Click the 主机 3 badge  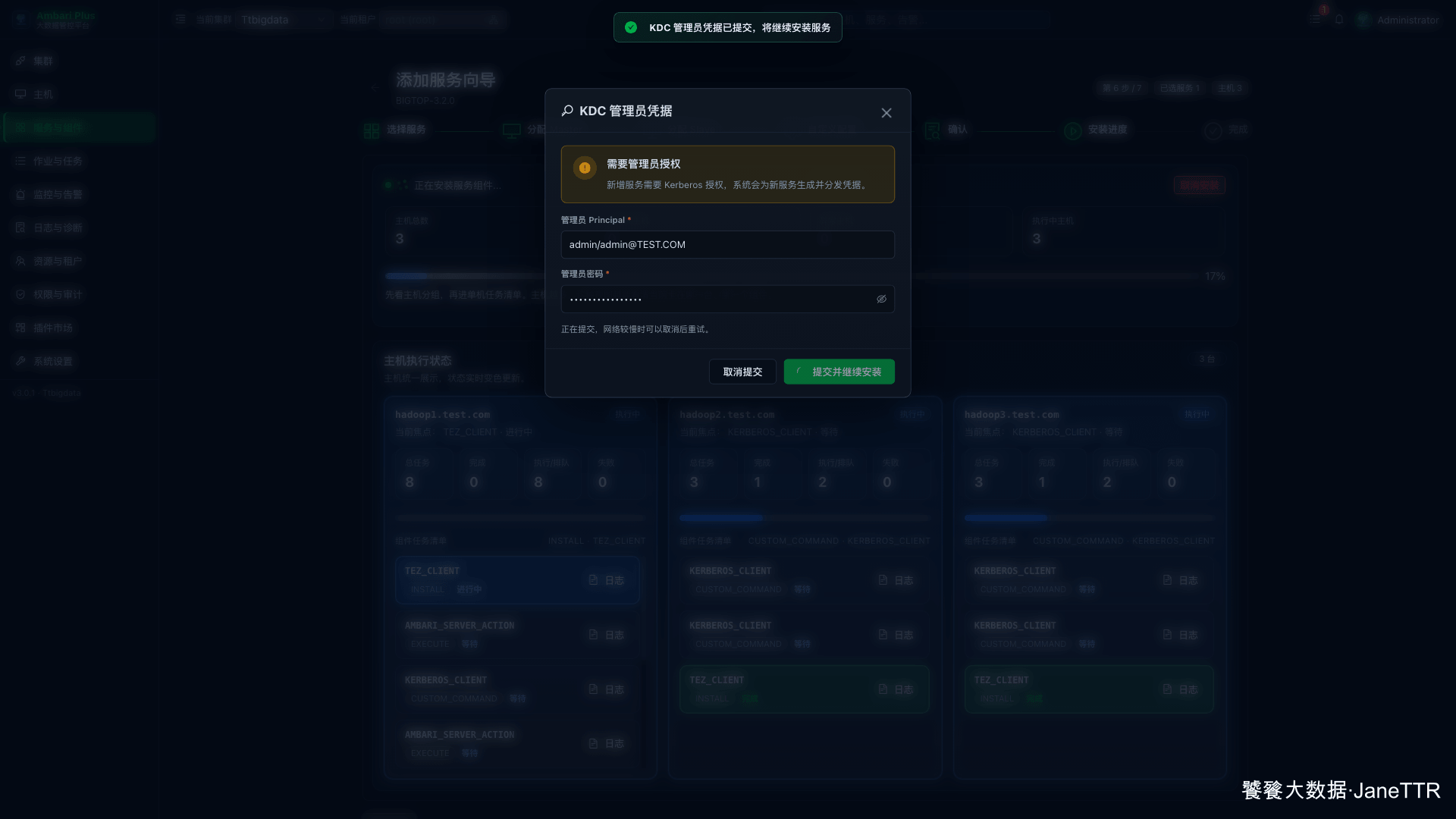1230,88
